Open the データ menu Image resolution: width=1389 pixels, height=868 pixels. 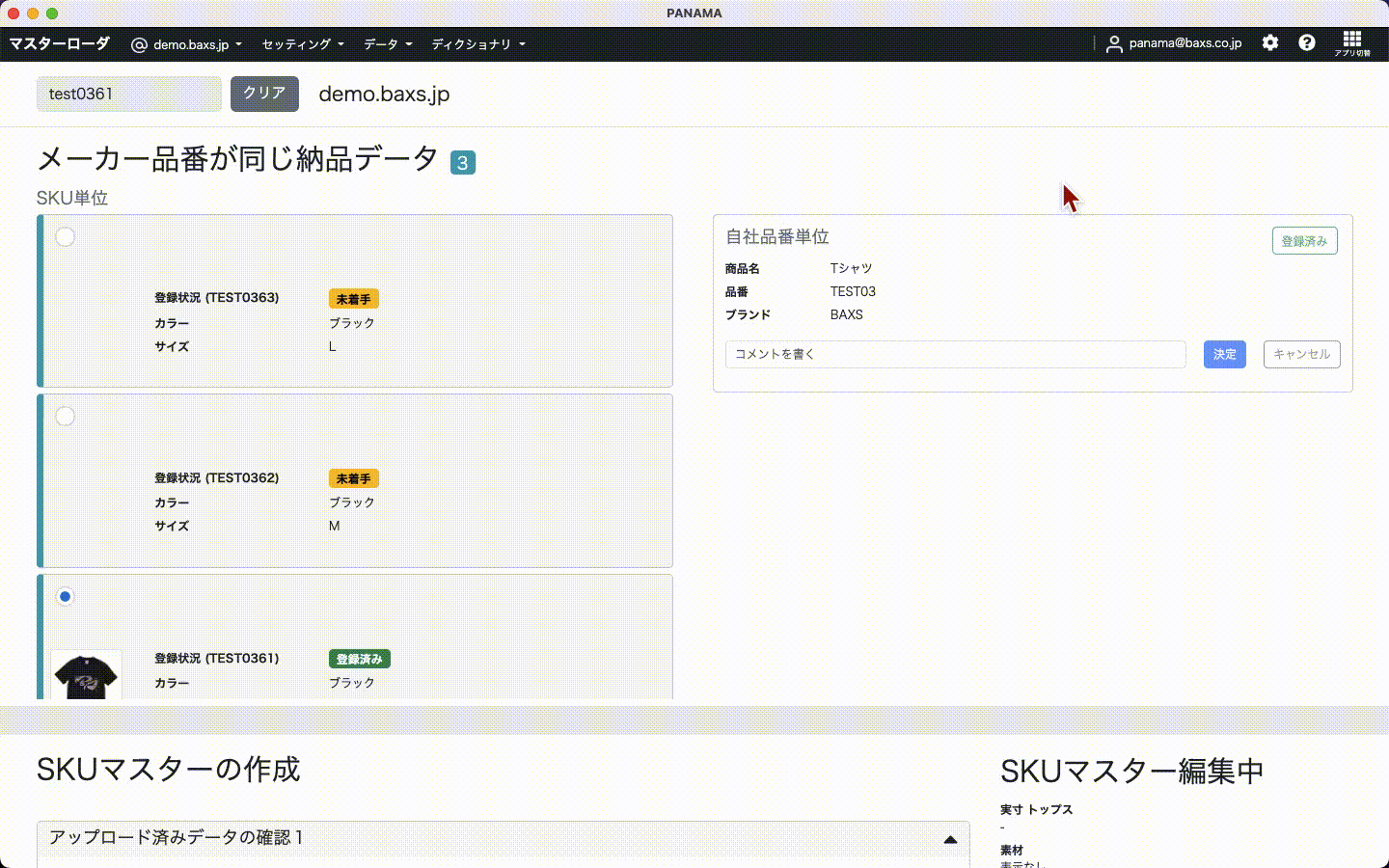point(387,44)
